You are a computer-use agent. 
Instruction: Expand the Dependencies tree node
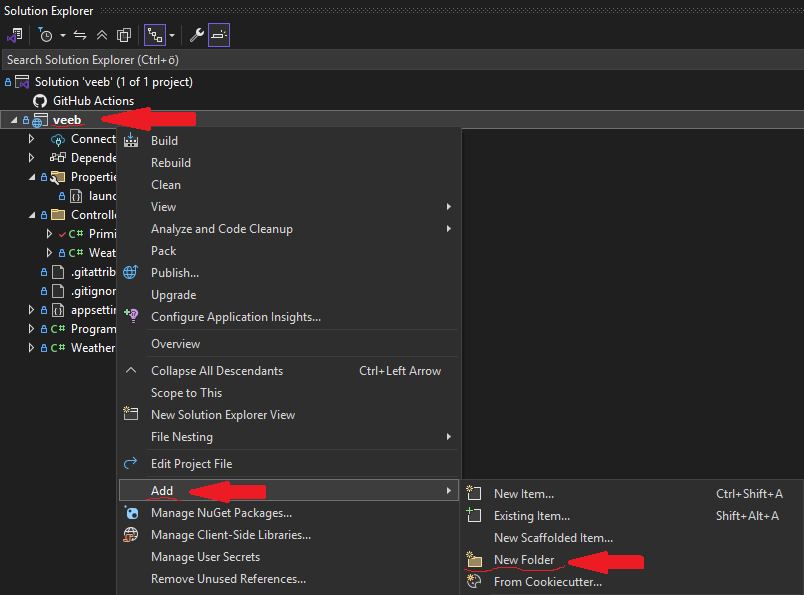point(31,158)
